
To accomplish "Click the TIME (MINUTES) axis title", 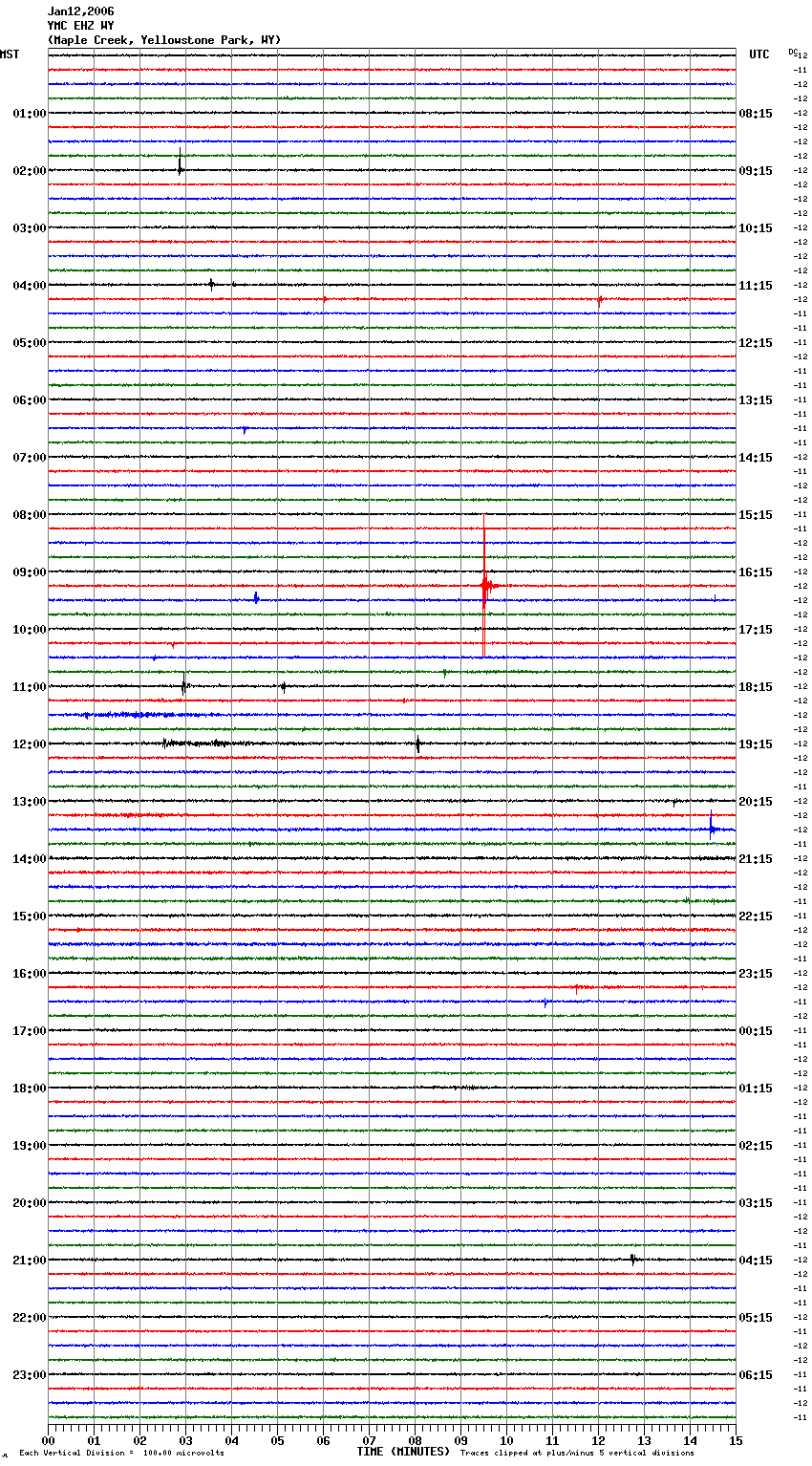I will pyautogui.click(x=403, y=1452).
